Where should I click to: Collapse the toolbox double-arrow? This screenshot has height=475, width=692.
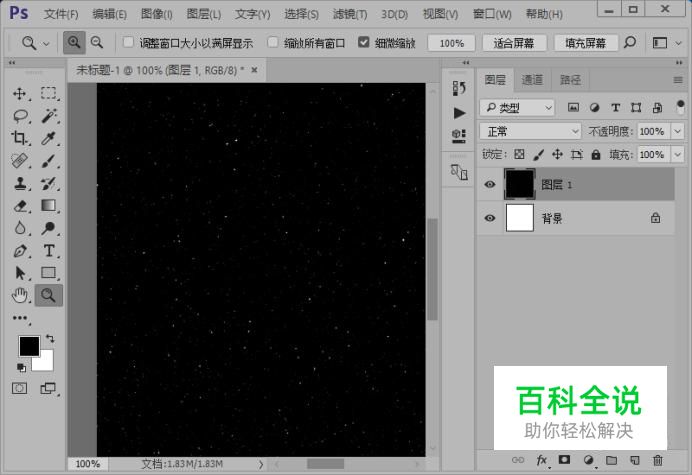coord(12,63)
